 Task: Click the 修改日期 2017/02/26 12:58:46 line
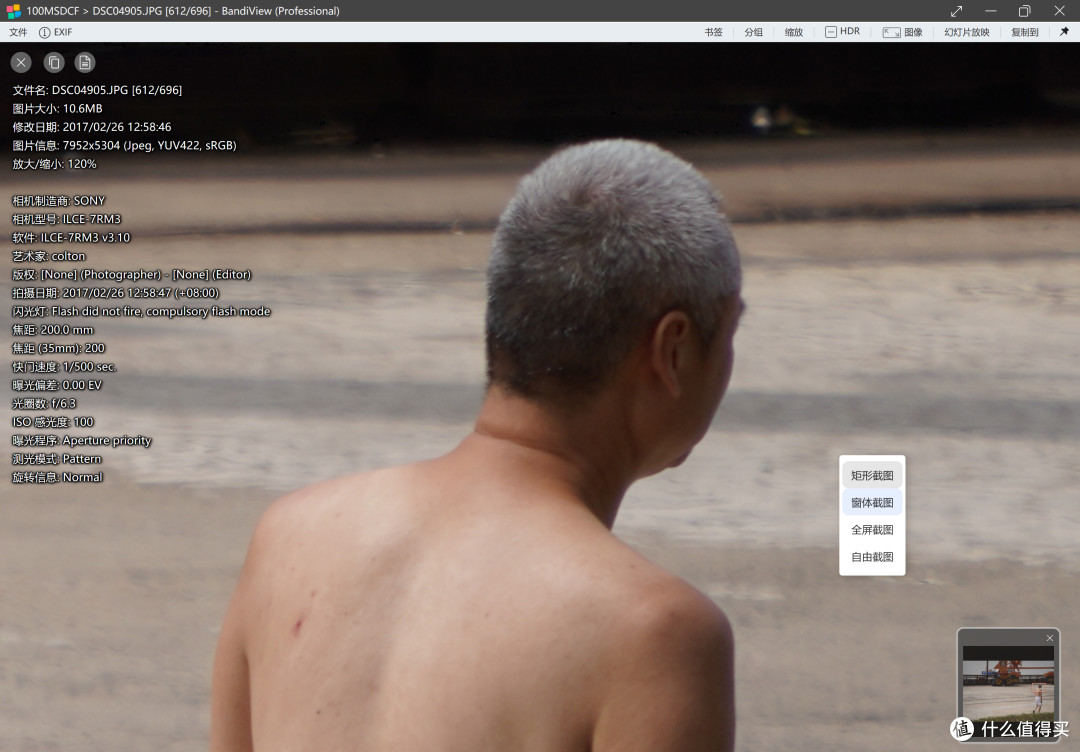click(x=92, y=127)
